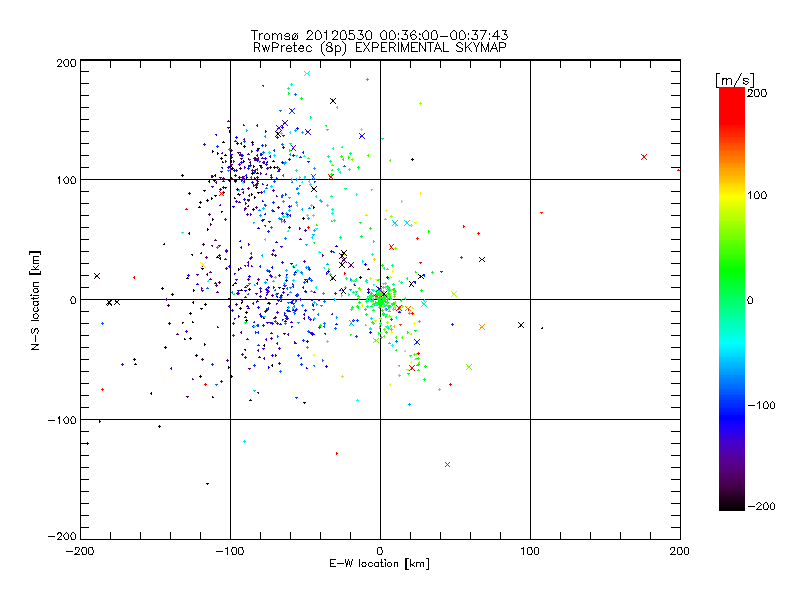The image size is (800, 600).
Task: Click the color bar's "100" tick label
Action: pyautogui.click(x=757, y=195)
